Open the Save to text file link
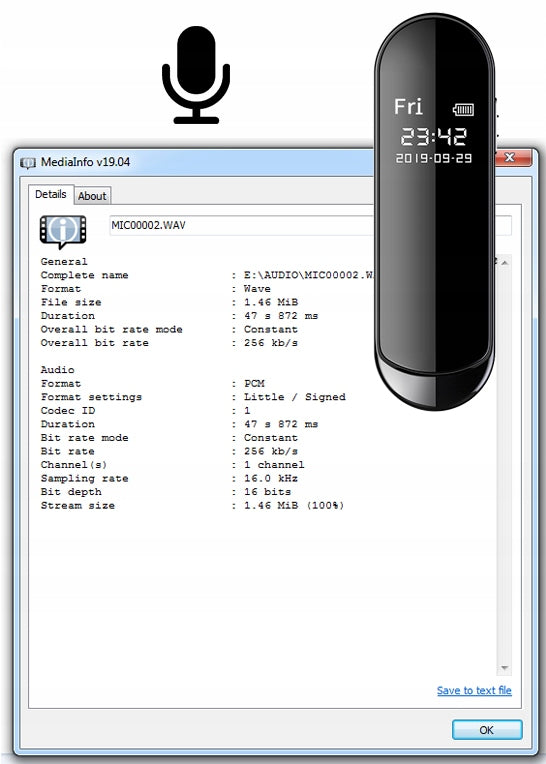 tap(474, 690)
